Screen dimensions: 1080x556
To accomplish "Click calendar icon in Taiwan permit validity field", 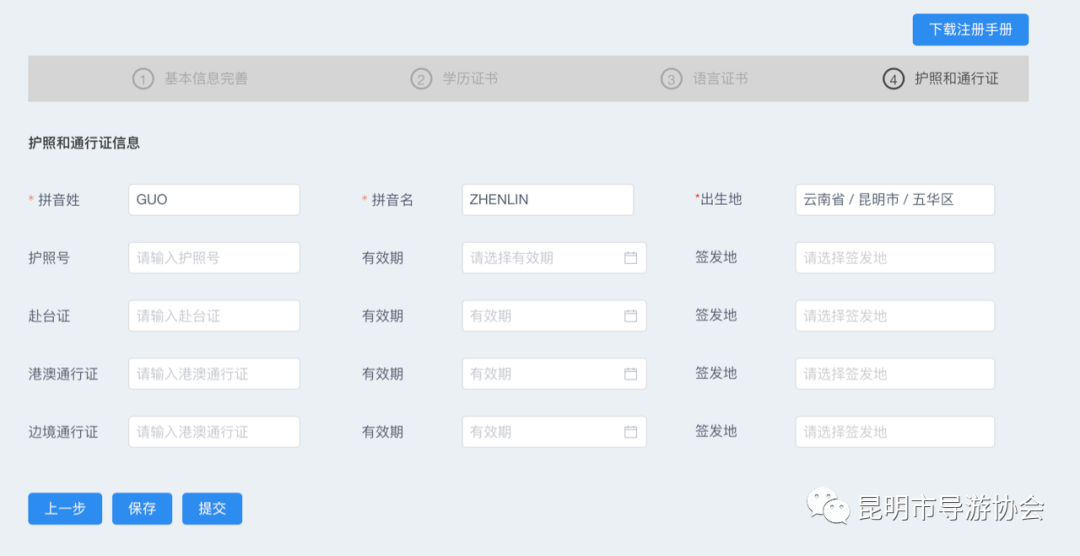I will (x=630, y=316).
